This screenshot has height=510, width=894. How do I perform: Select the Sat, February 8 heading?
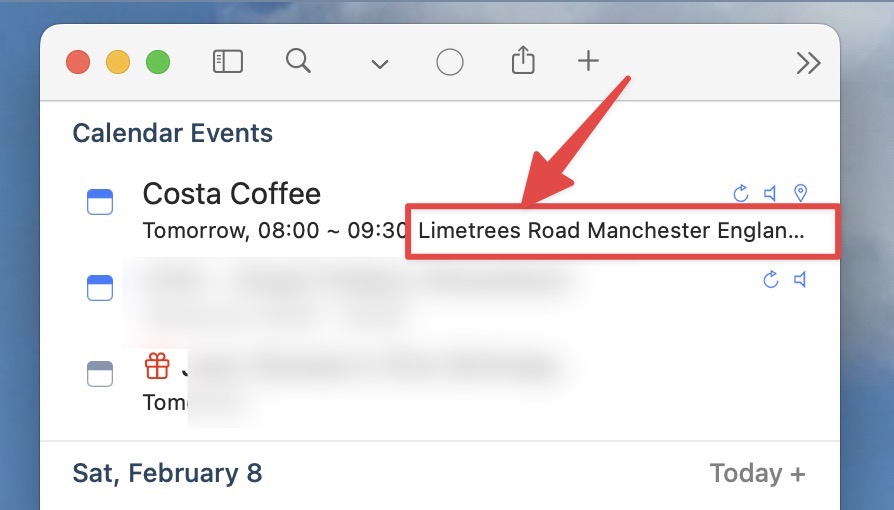(167, 473)
